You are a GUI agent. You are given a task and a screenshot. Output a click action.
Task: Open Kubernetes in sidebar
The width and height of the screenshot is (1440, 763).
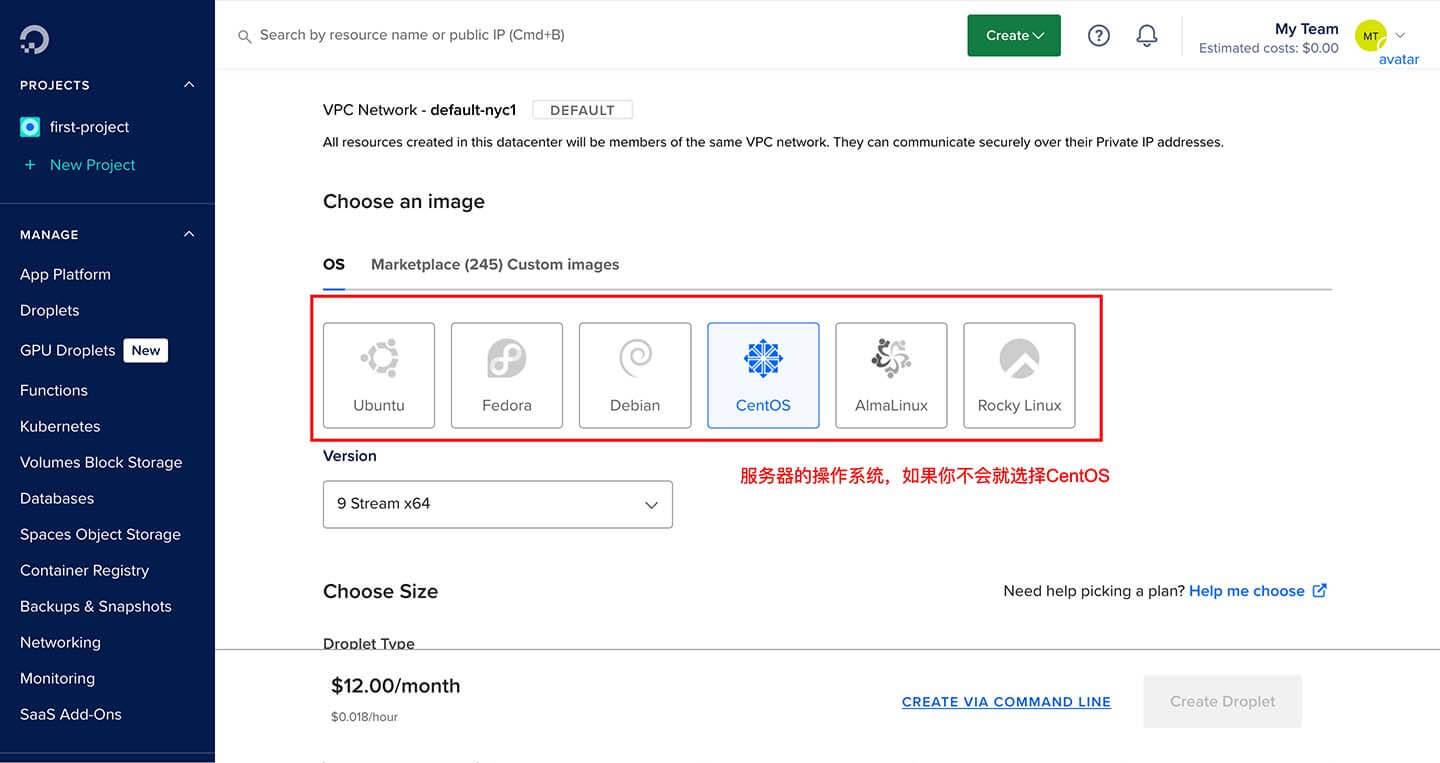click(x=60, y=426)
